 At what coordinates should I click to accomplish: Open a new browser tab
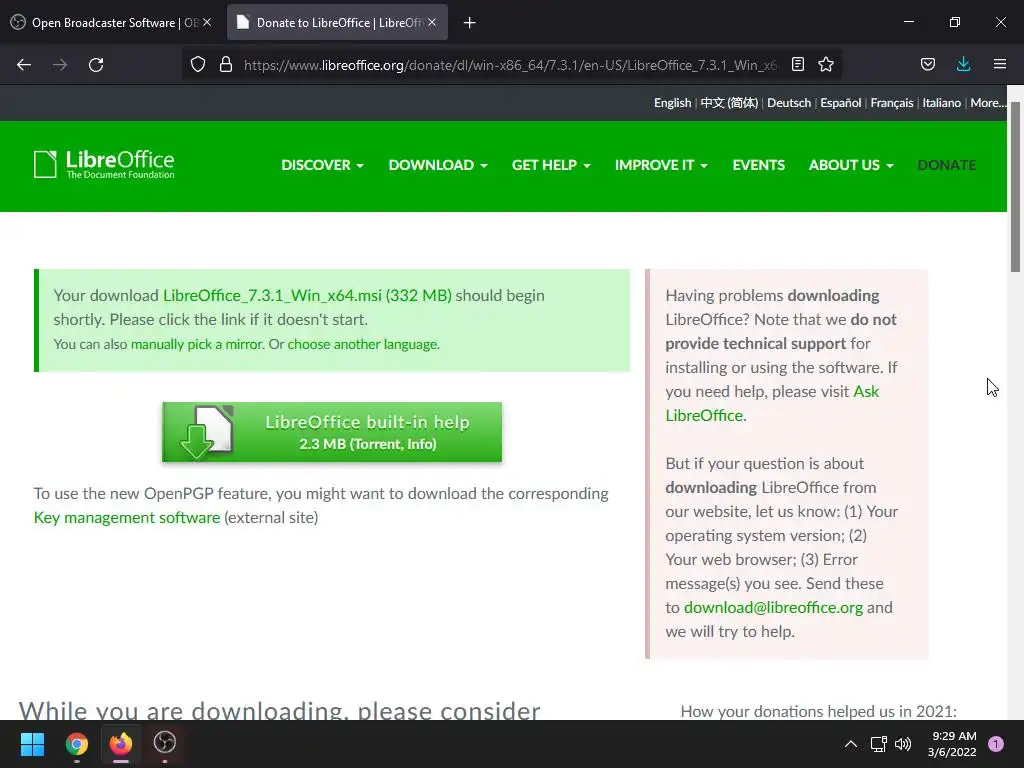point(470,23)
